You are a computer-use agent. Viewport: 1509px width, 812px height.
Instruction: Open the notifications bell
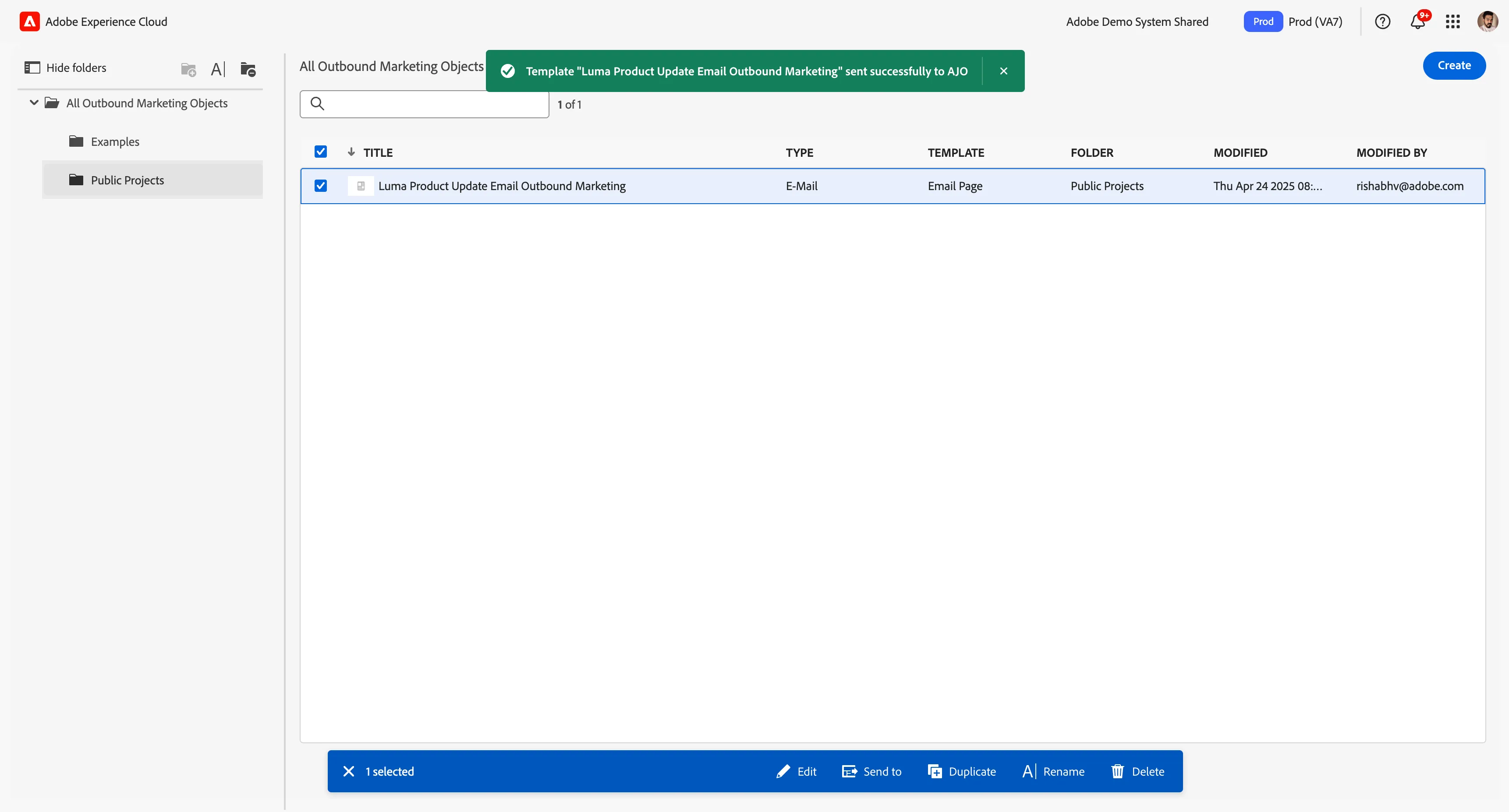tap(1417, 21)
